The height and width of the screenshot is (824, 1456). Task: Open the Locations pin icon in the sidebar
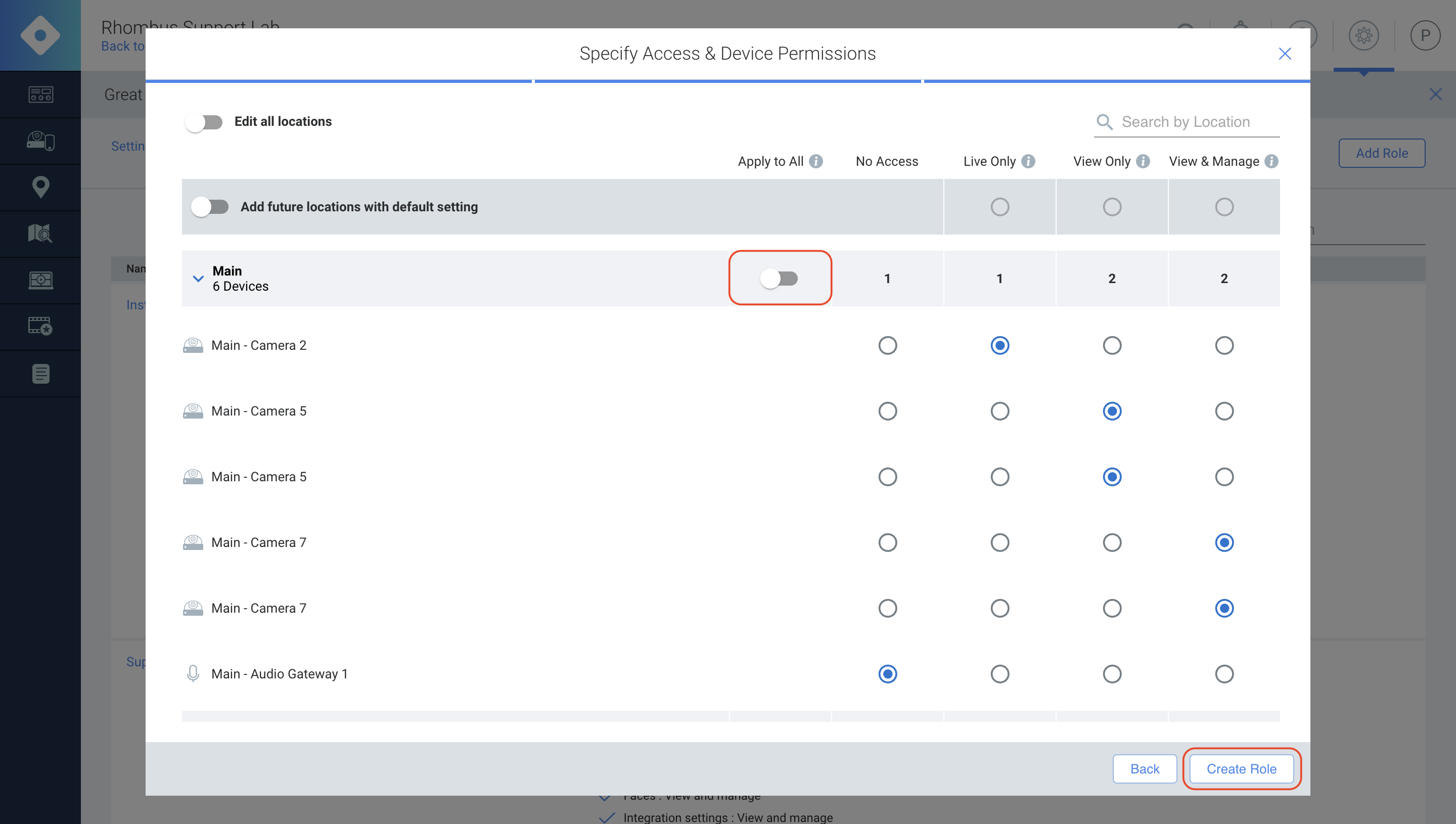(x=40, y=187)
